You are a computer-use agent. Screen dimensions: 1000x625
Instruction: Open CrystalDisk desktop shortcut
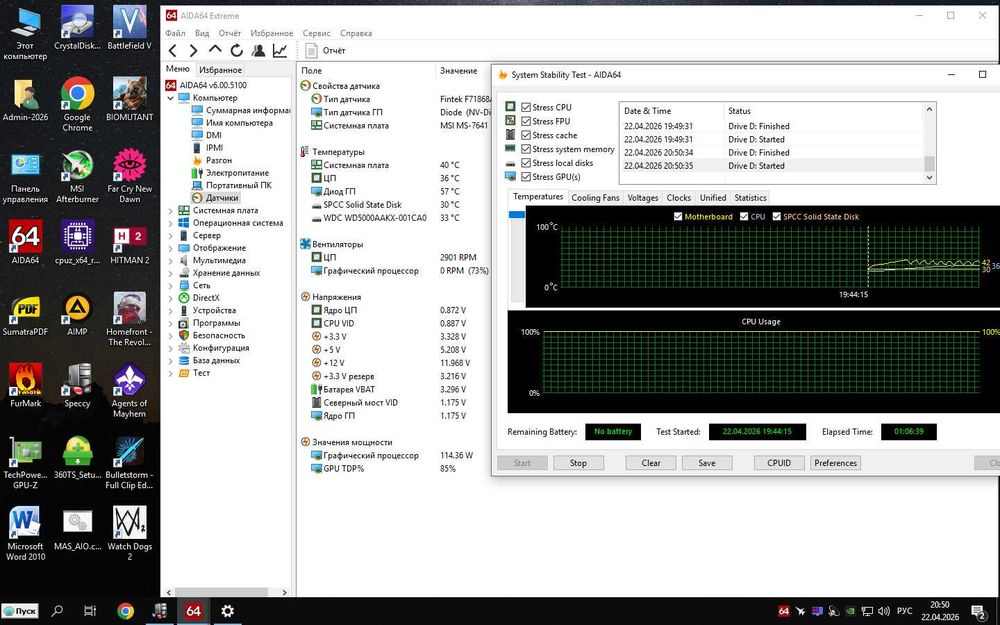[77, 27]
